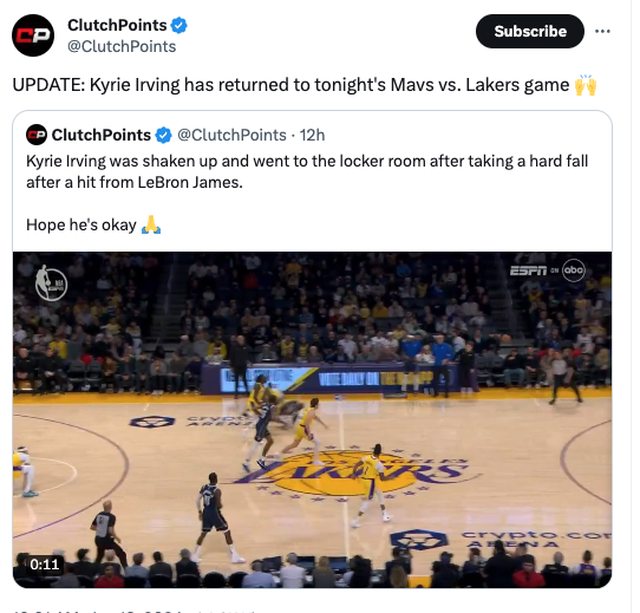
Task: Click the 0:11 video duration badge
Action: click(x=44, y=564)
